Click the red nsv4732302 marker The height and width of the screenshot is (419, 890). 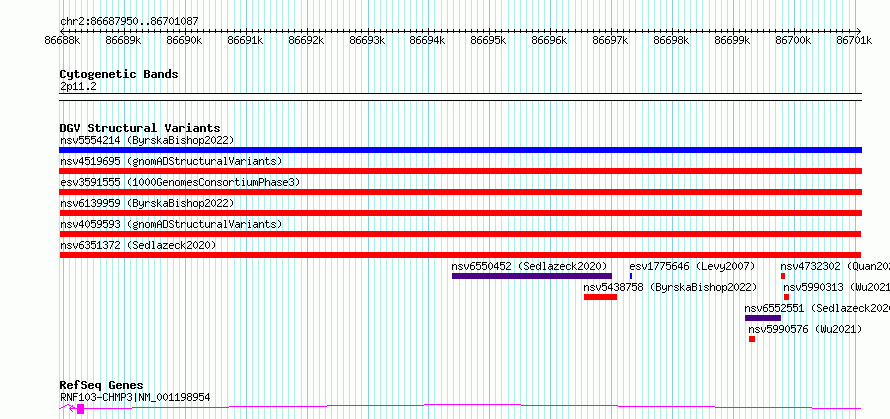pos(783,276)
